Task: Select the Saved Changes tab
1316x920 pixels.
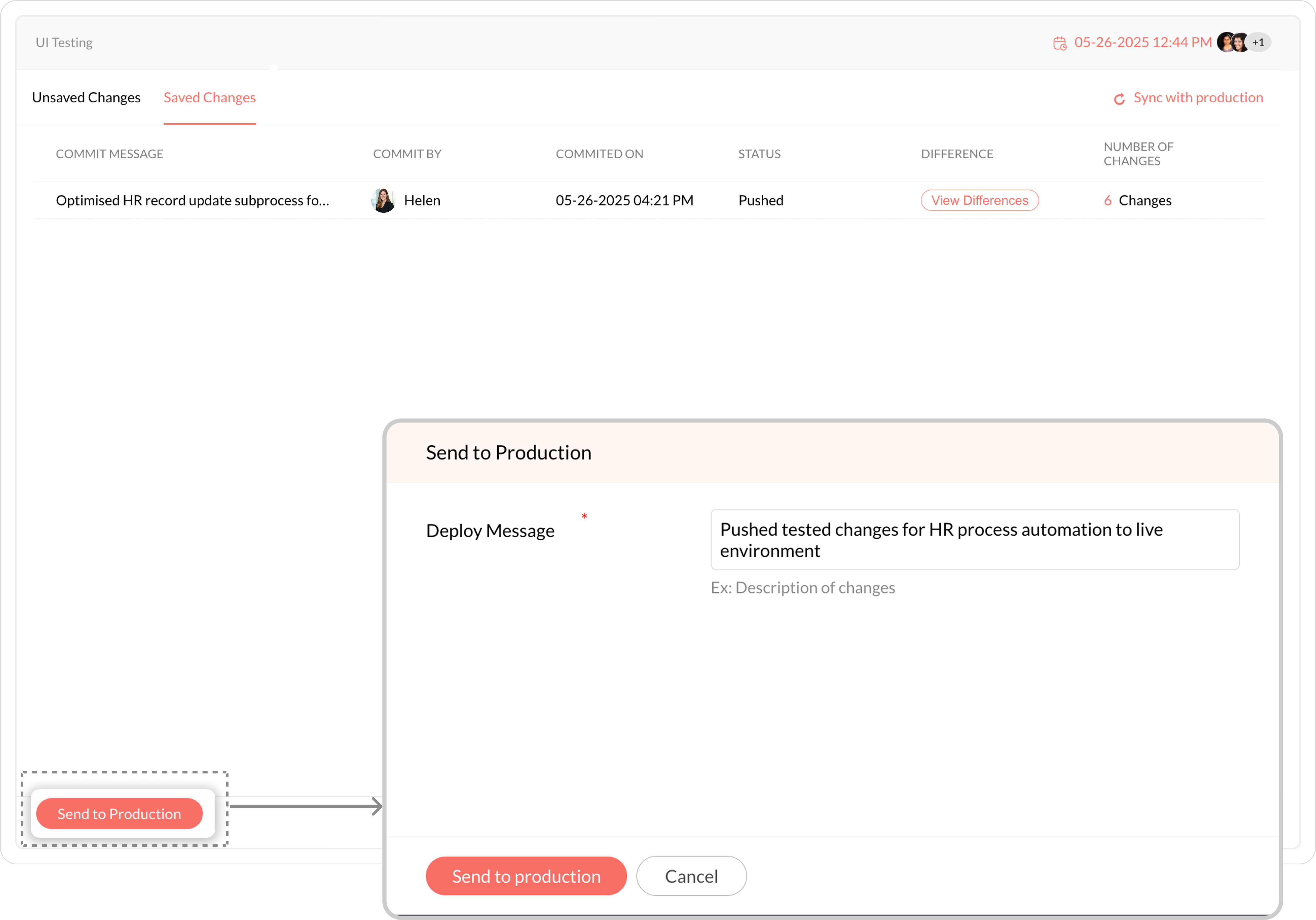Action: click(x=210, y=98)
